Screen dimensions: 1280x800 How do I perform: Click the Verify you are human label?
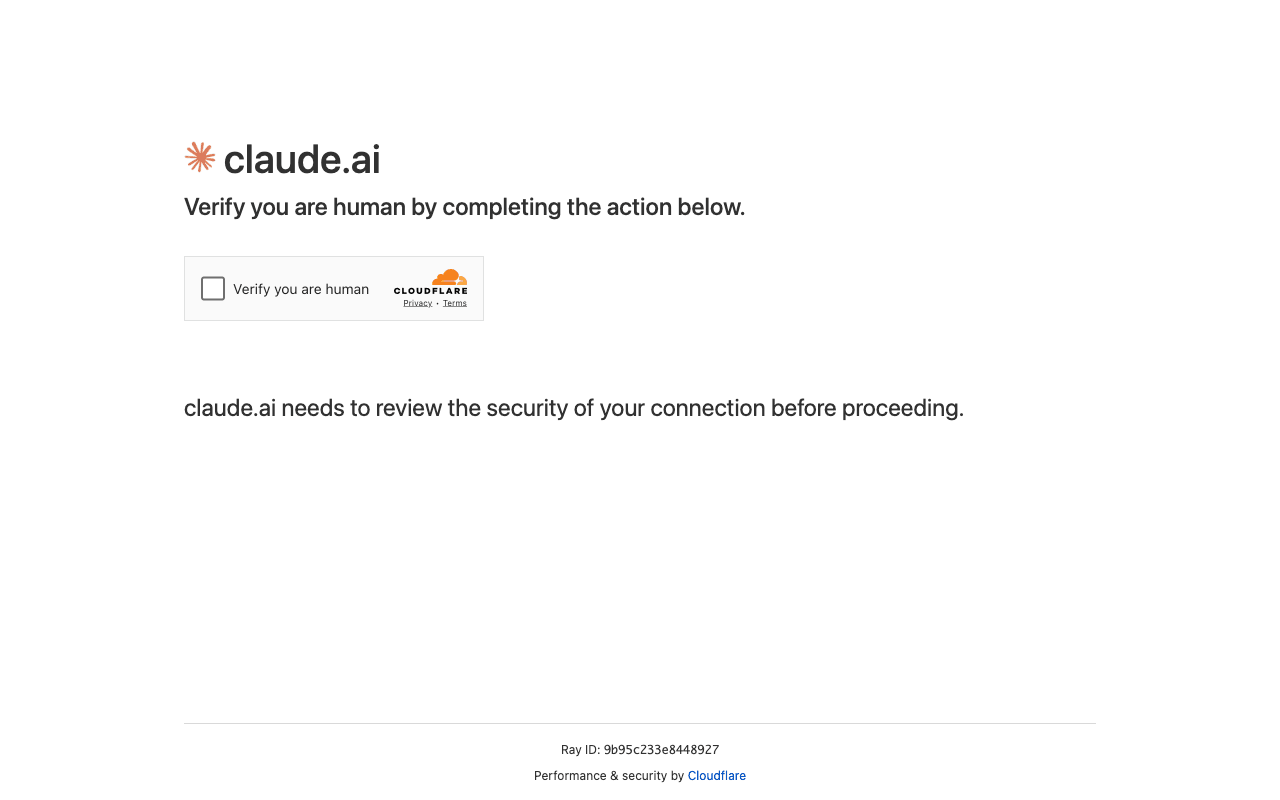tap(301, 289)
